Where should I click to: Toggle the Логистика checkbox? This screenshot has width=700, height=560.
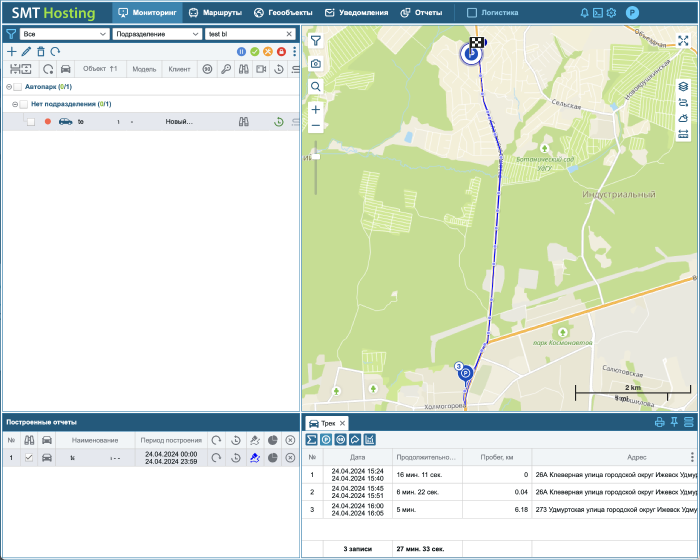(x=472, y=13)
